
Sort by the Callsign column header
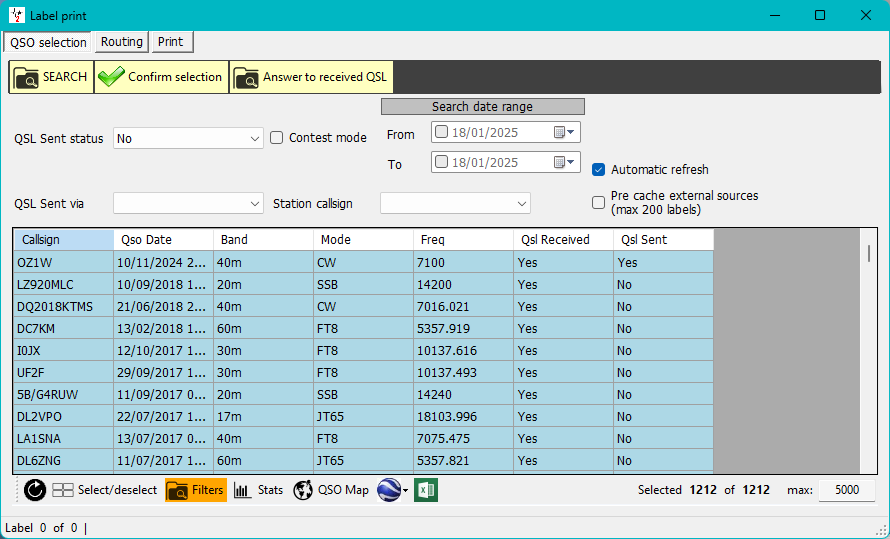pyautogui.click(x=64, y=239)
